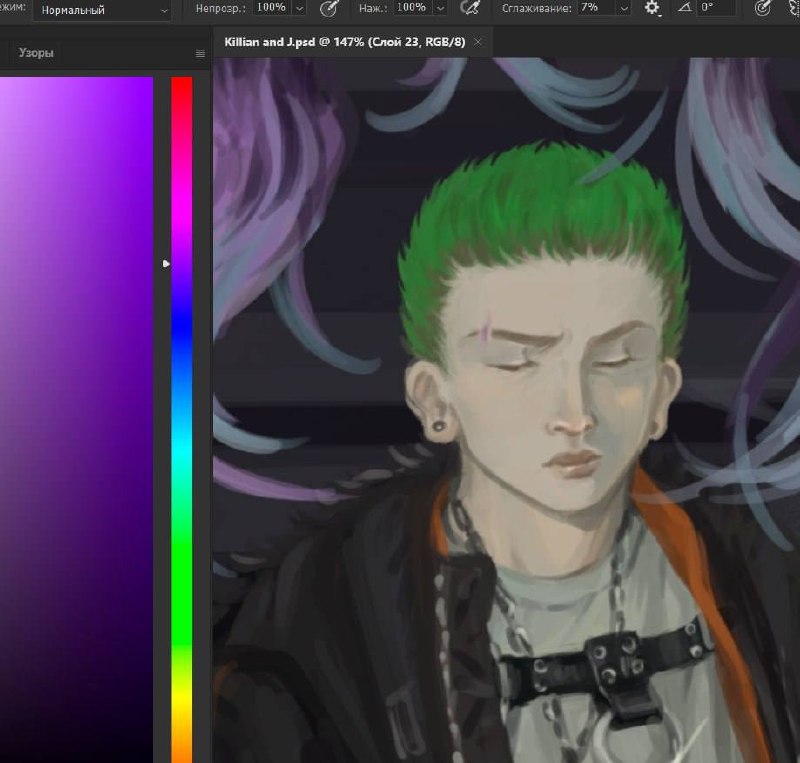
Task: Open the Сглаживание smoothing value arrow
Action: tap(624, 9)
